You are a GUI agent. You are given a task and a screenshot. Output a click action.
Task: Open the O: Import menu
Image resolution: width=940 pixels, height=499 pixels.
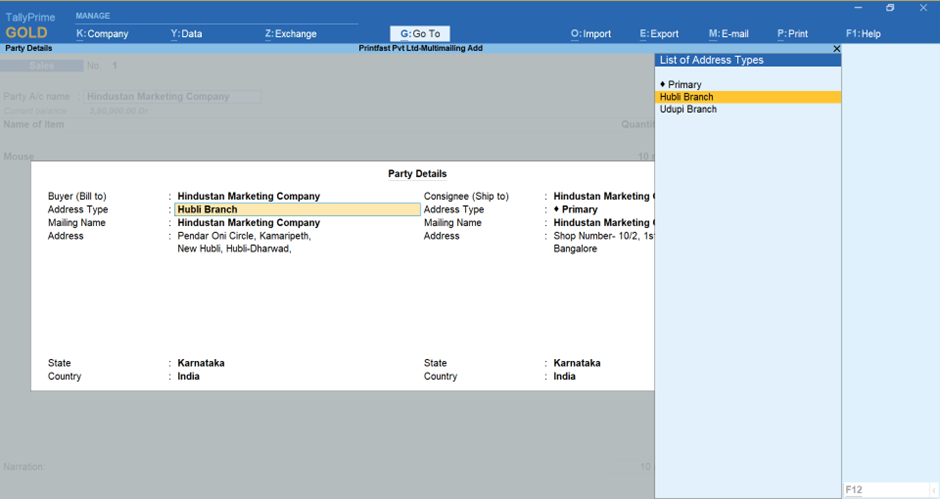[590, 34]
